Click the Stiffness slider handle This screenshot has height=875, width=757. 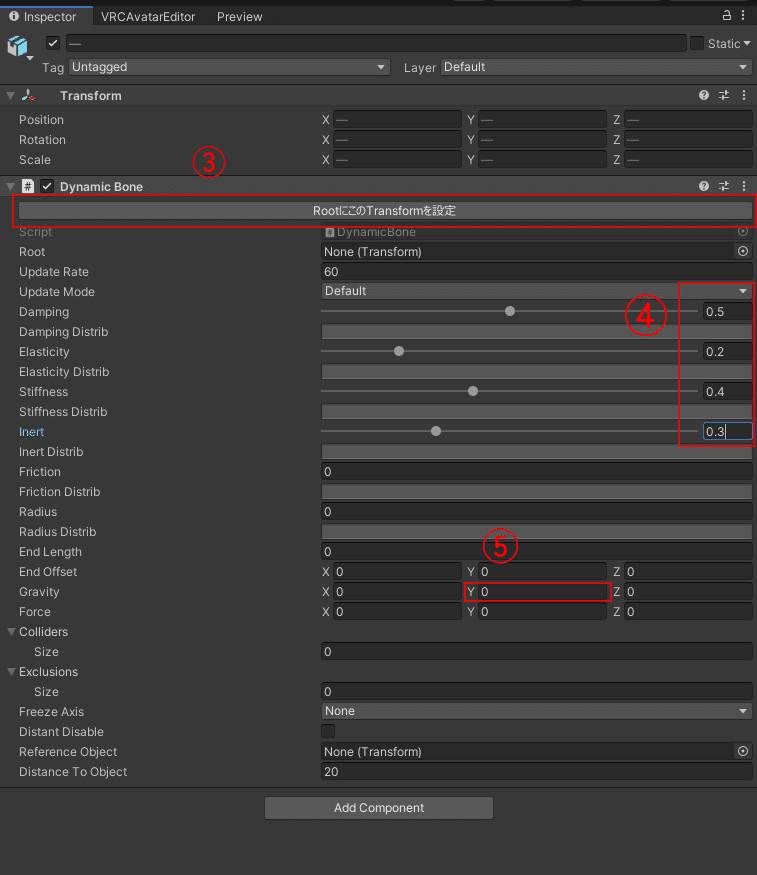coord(473,391)
